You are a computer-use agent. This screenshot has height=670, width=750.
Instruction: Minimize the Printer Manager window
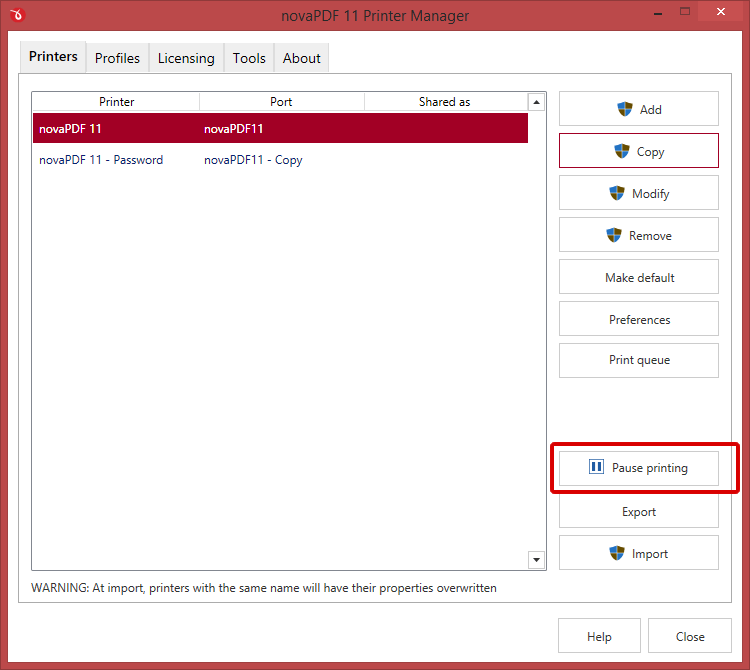coord(658,13)
